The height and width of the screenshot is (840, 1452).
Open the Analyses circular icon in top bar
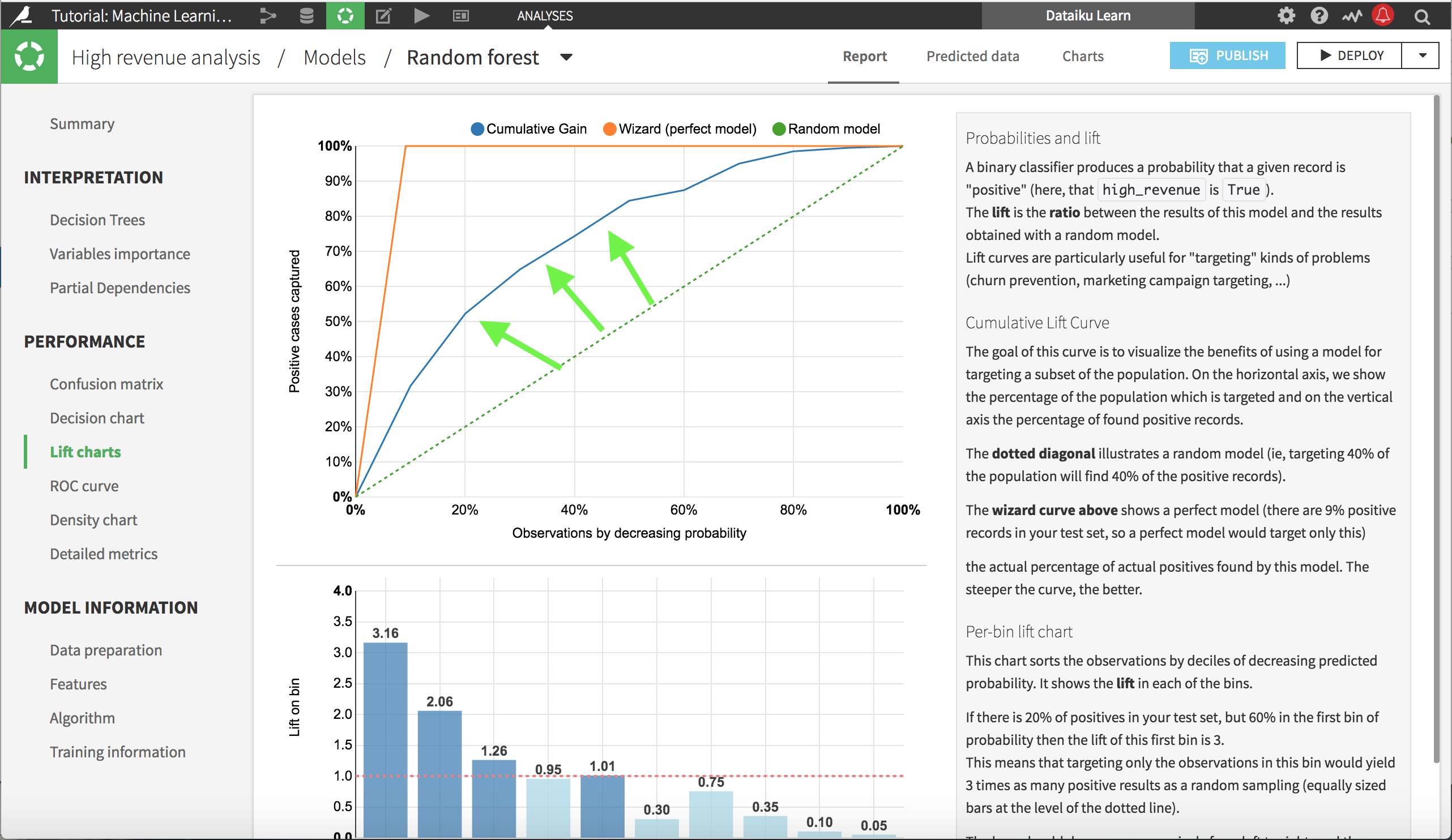tap(345, 15)
